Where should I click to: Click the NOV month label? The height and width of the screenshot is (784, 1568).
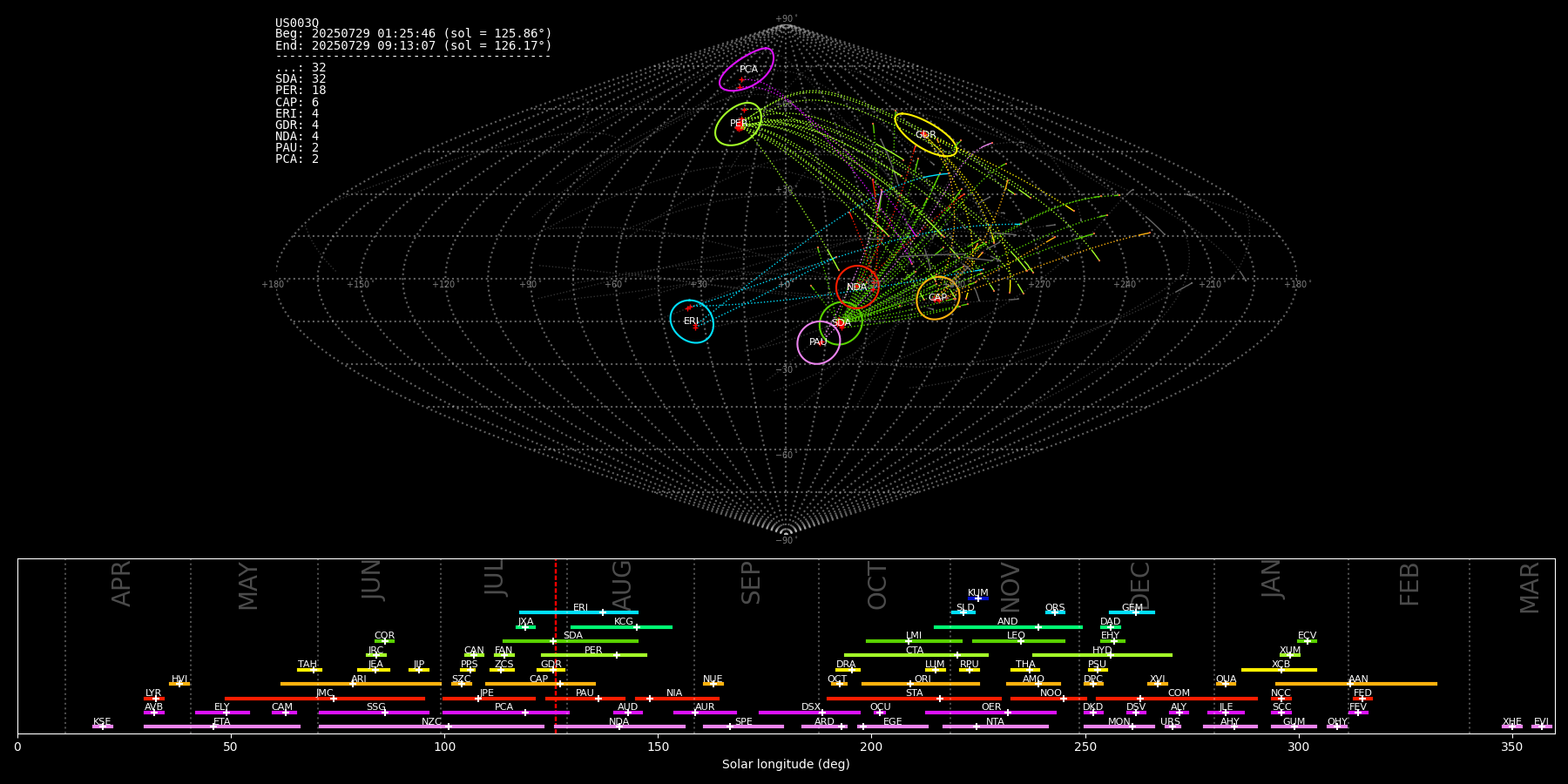pyautogui.click(x=1010, y=587)
